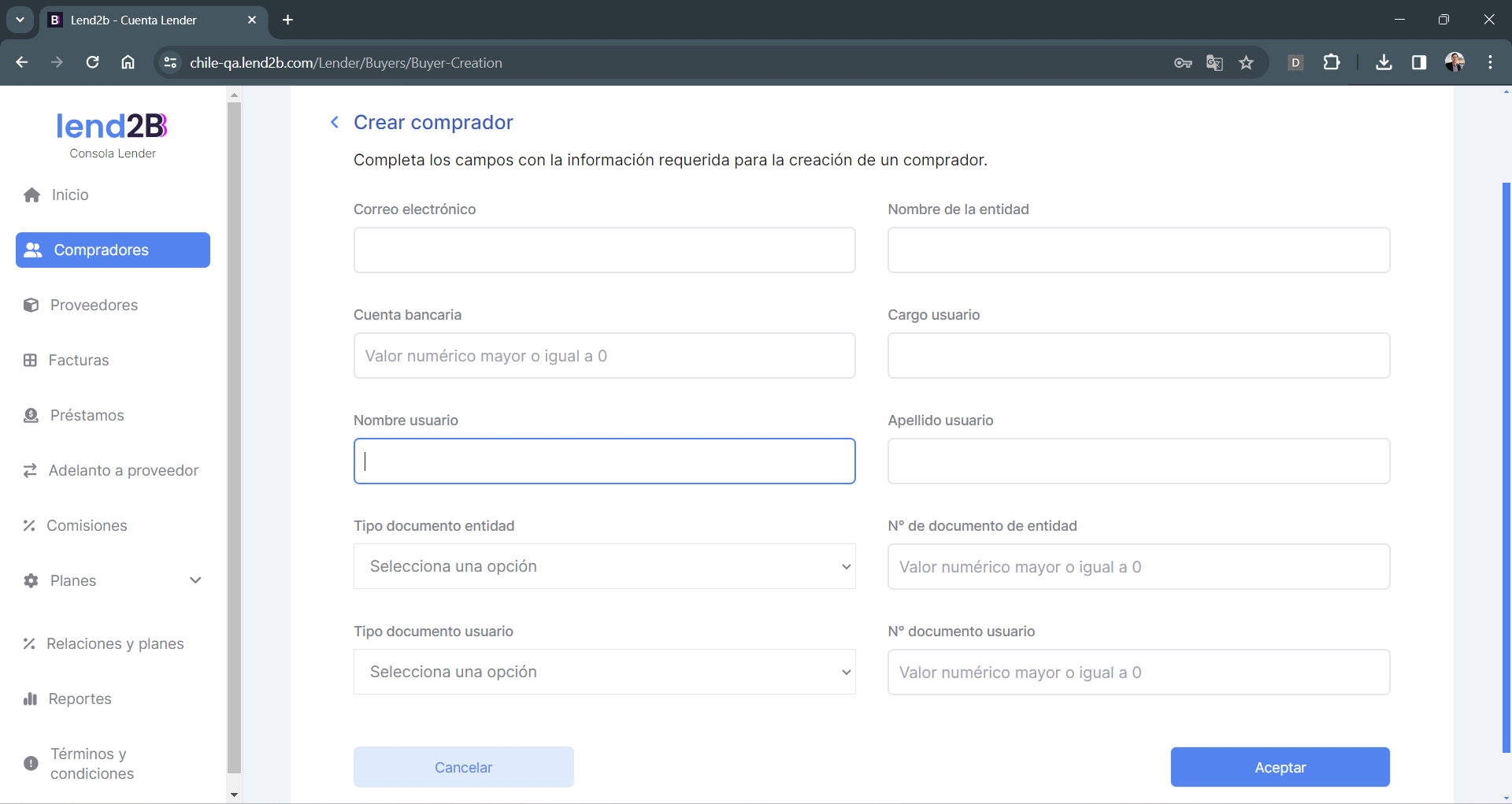Click the Facturas grid icon

point(30,361)
